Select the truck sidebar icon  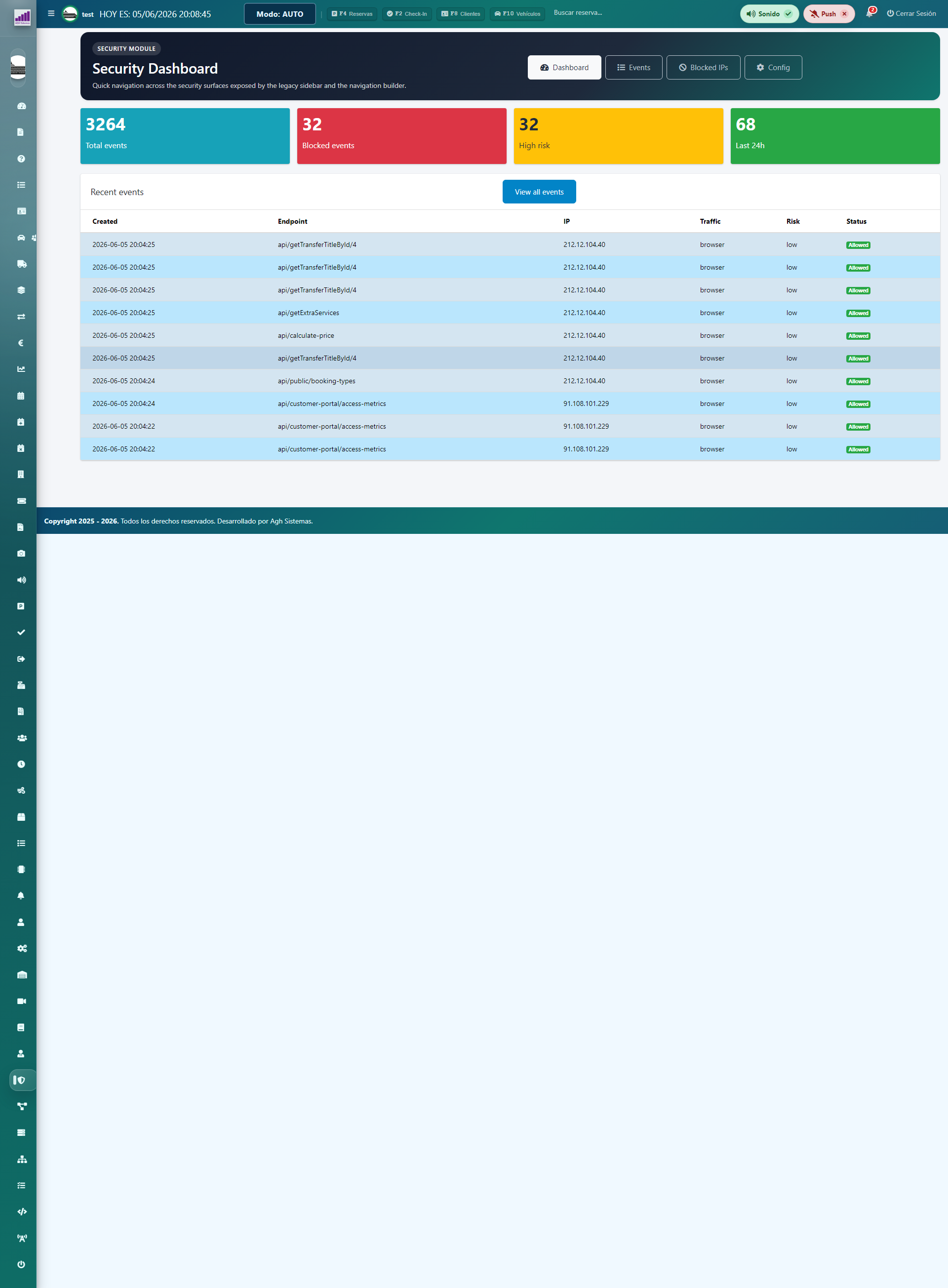pos(21,264)
